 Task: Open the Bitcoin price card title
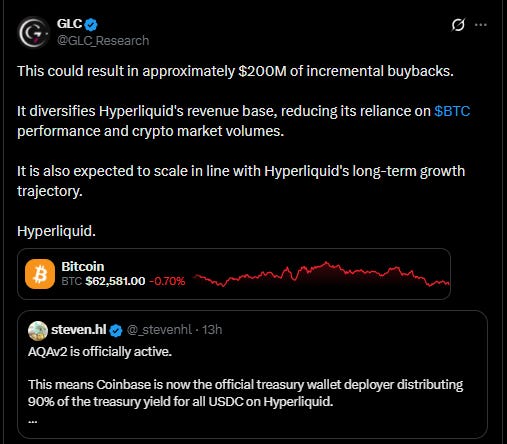[x=83, y=266]
